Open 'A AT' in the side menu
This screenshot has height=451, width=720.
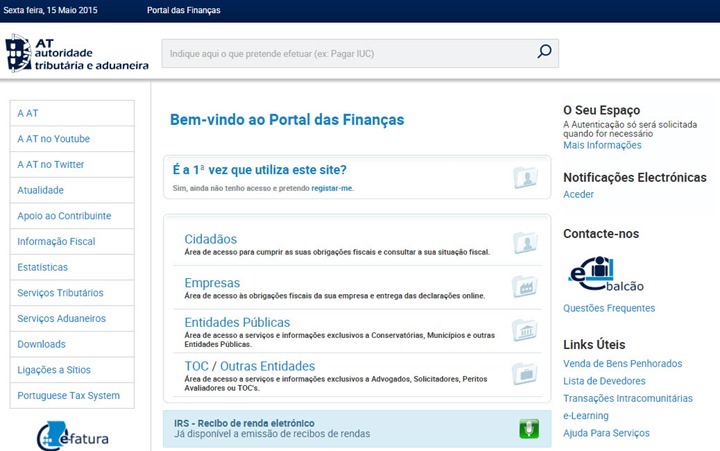72,113
